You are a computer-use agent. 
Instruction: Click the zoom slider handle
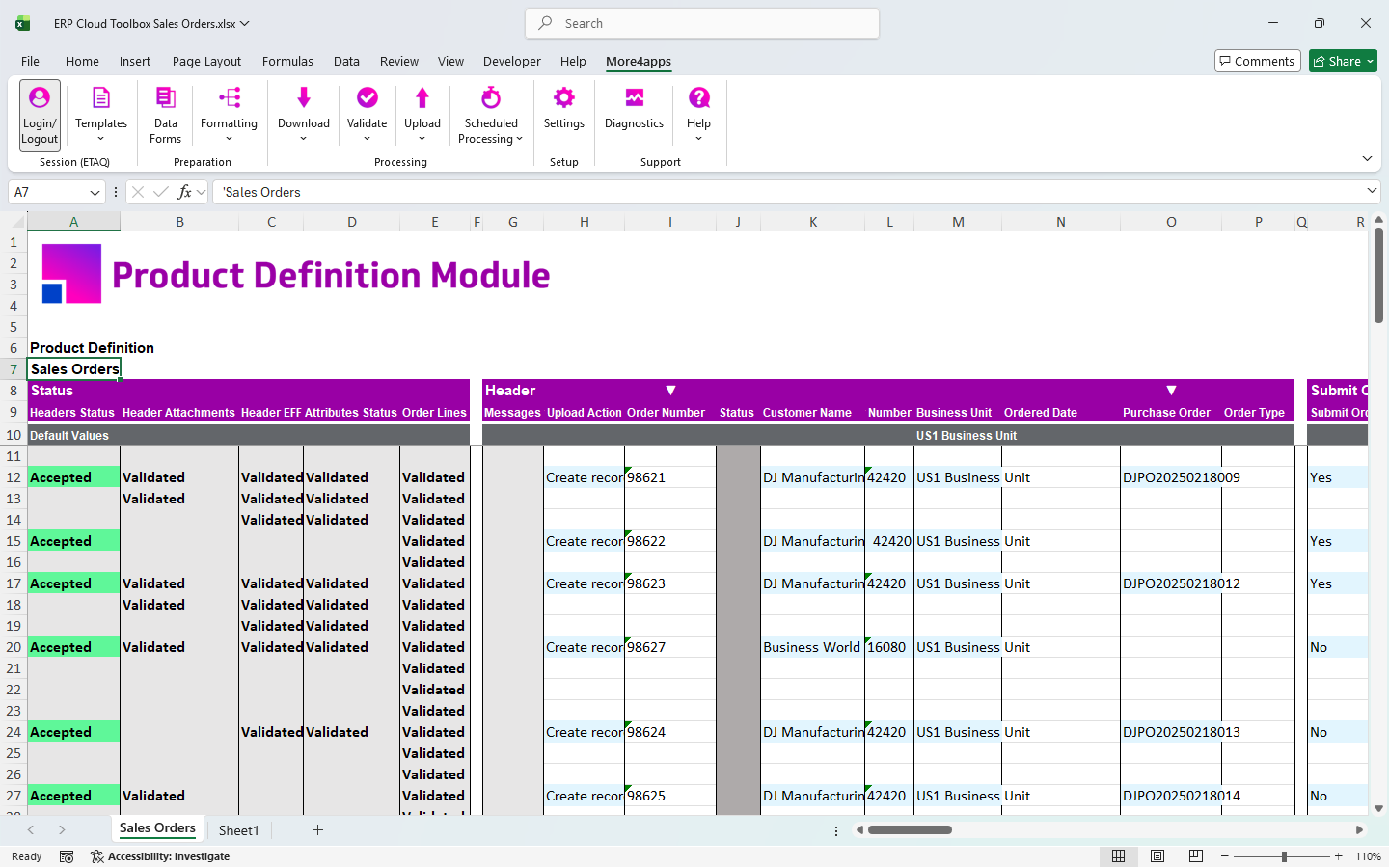point(1284,856)
